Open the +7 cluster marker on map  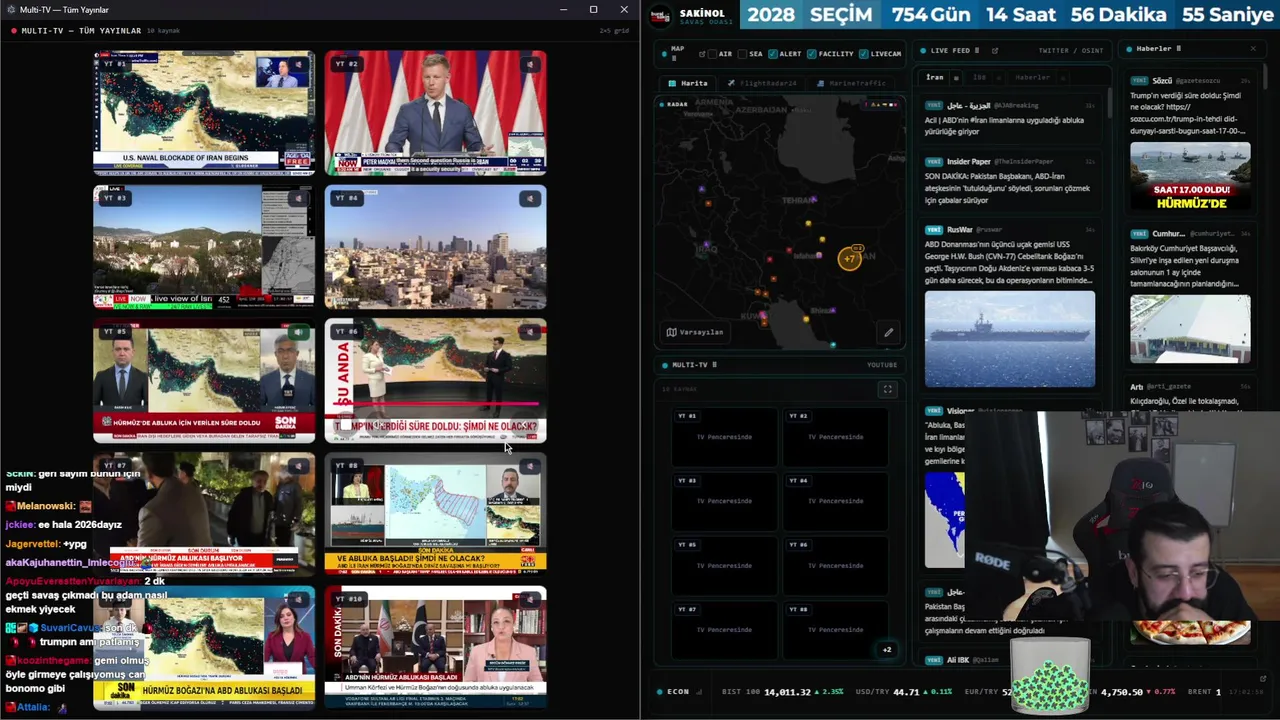(849, 259)
